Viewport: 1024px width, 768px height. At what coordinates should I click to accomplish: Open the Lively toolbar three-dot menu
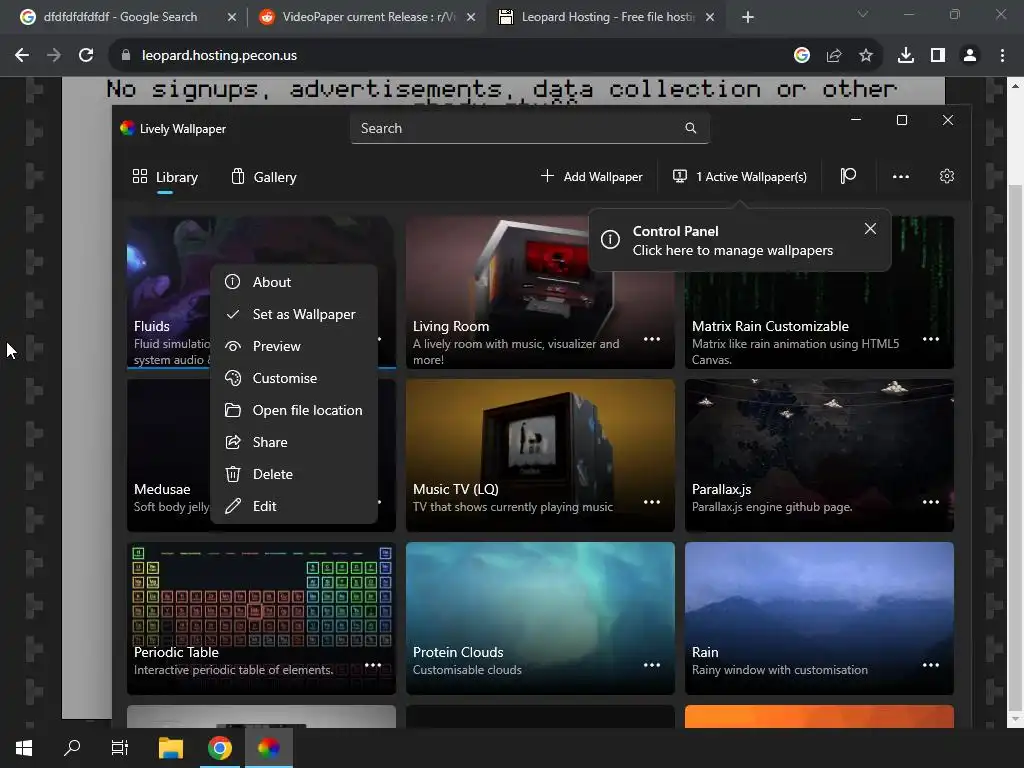tap(901, 176)
